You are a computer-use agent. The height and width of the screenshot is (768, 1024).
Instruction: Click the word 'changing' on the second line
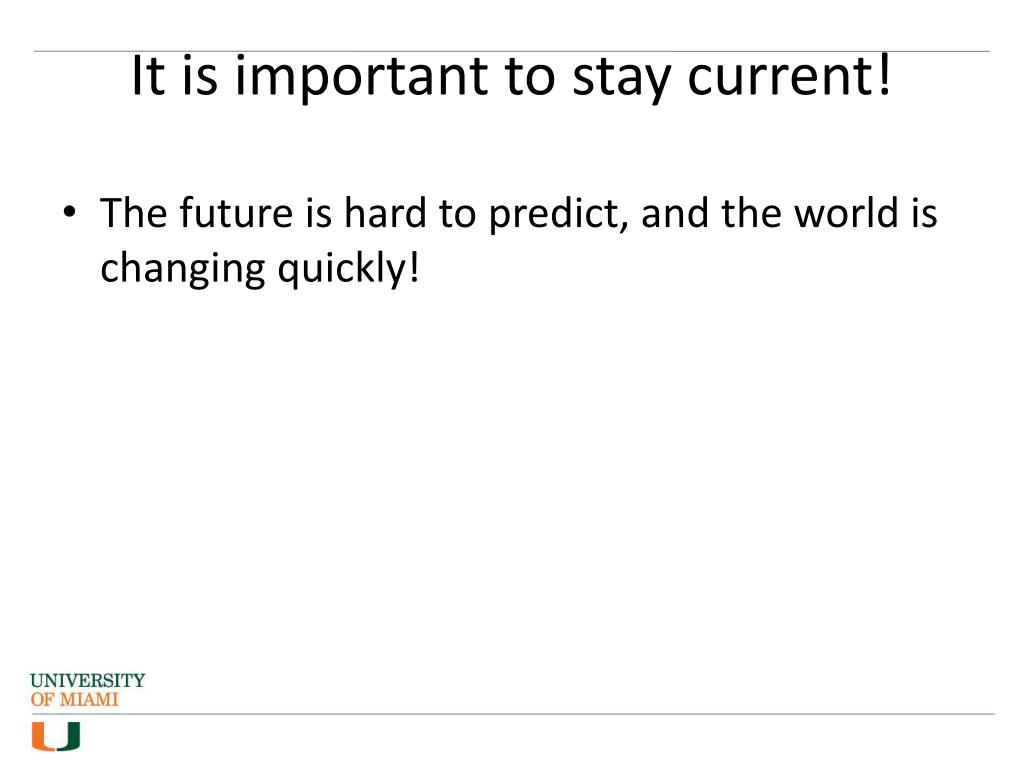coord(183,270)
